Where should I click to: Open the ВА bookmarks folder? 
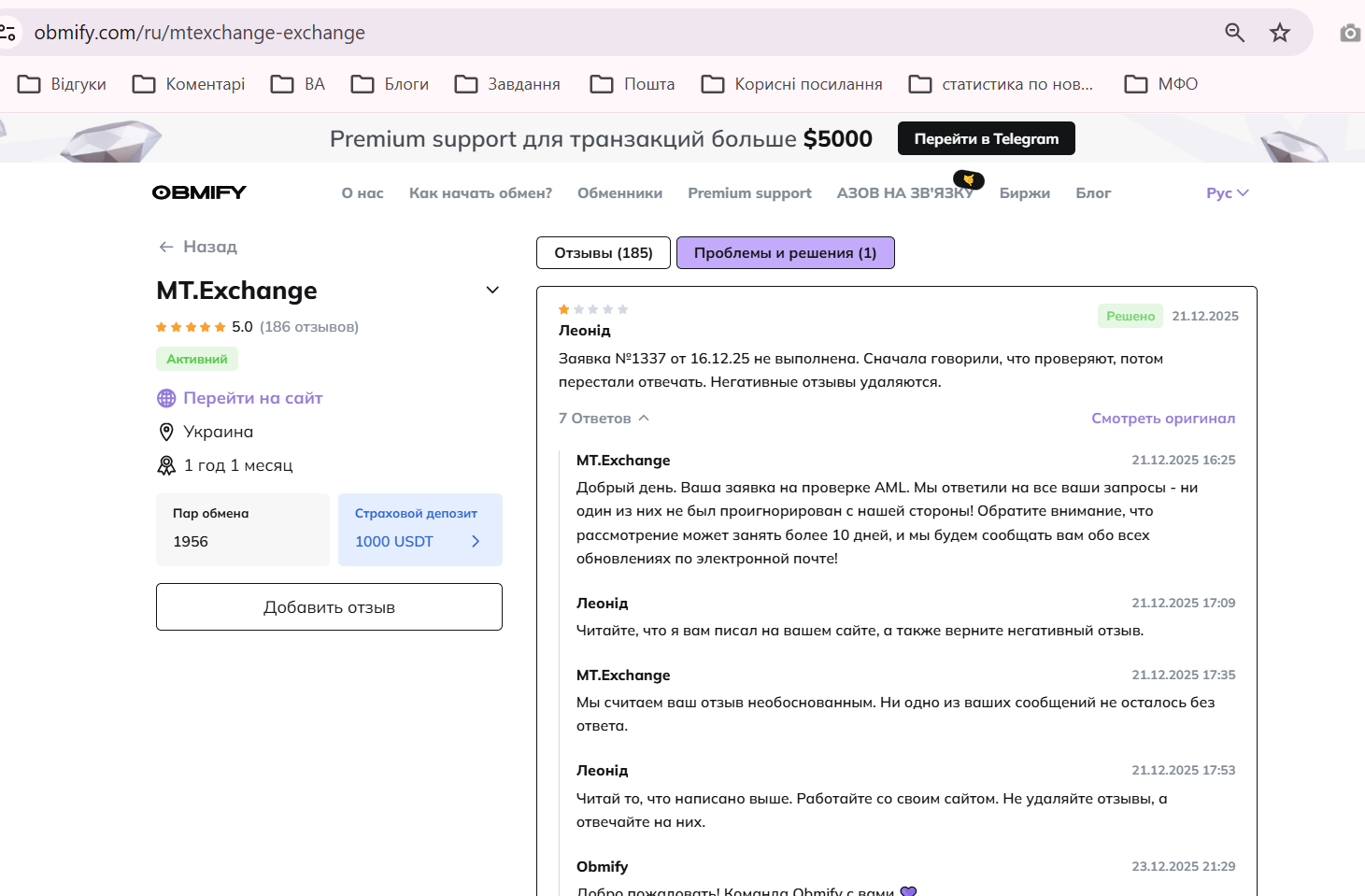click(298, 84)
